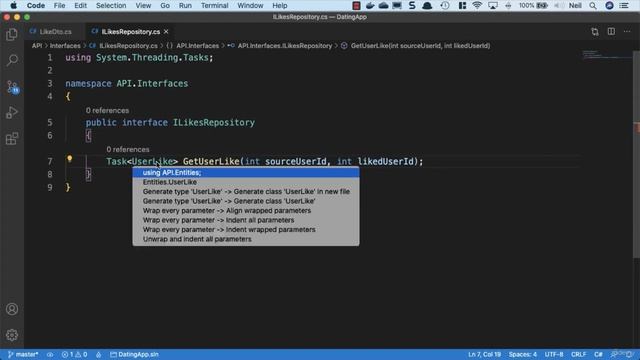Open the macOS Notification Center icon
This screenshot has width=640, height=360.
(624, 5)
